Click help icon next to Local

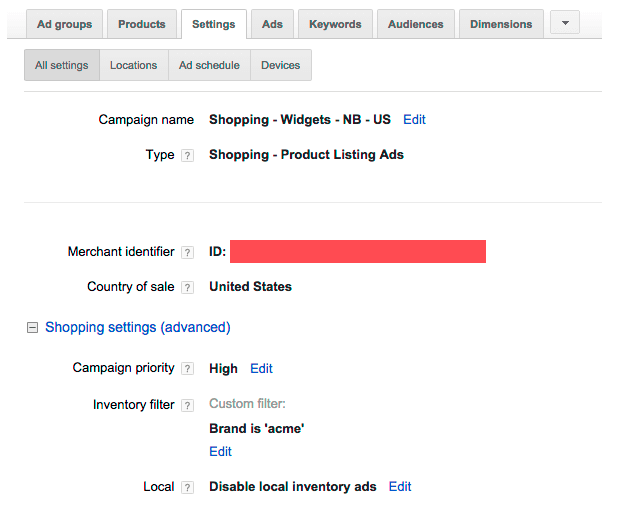pos(187,488)
